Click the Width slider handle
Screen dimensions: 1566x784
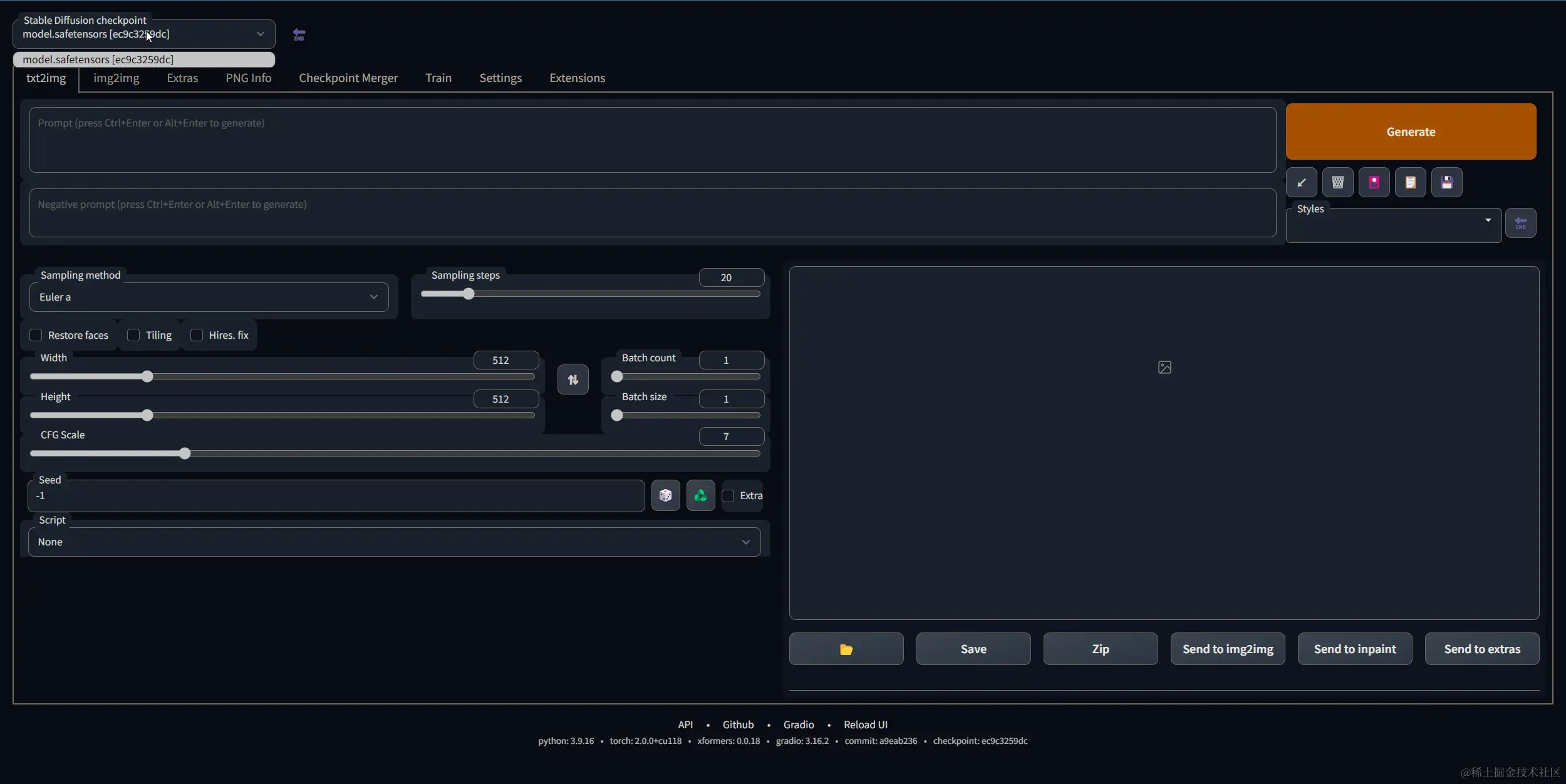(x=147, y=376)
